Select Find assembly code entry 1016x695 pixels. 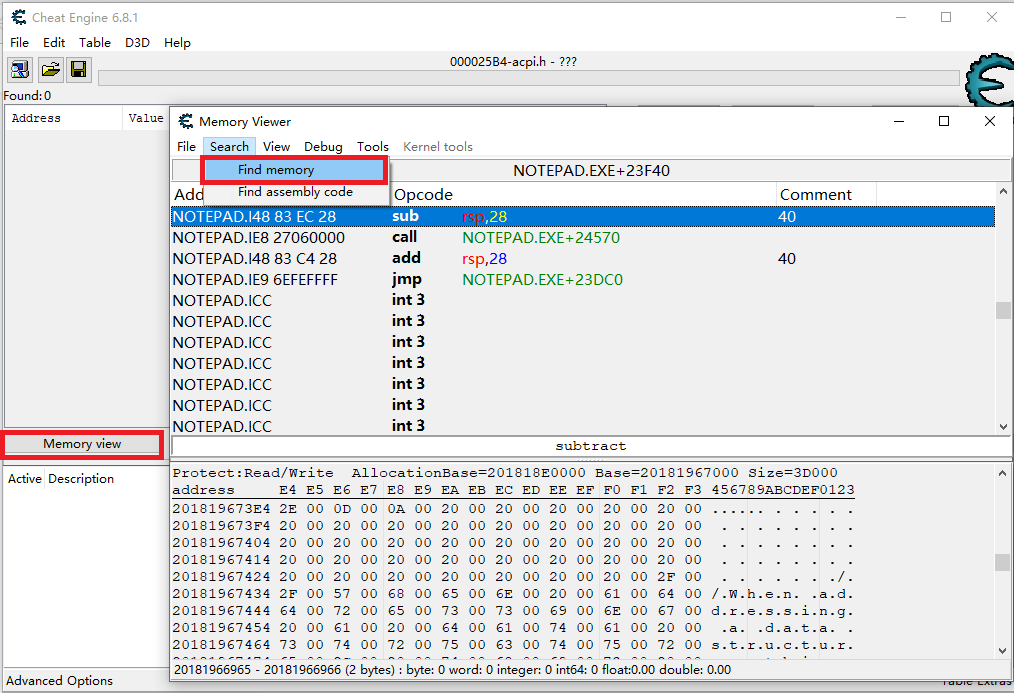tap(295, 192)
